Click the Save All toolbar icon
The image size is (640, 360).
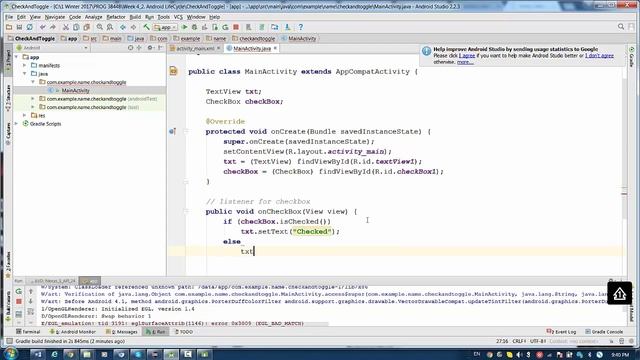19,27
